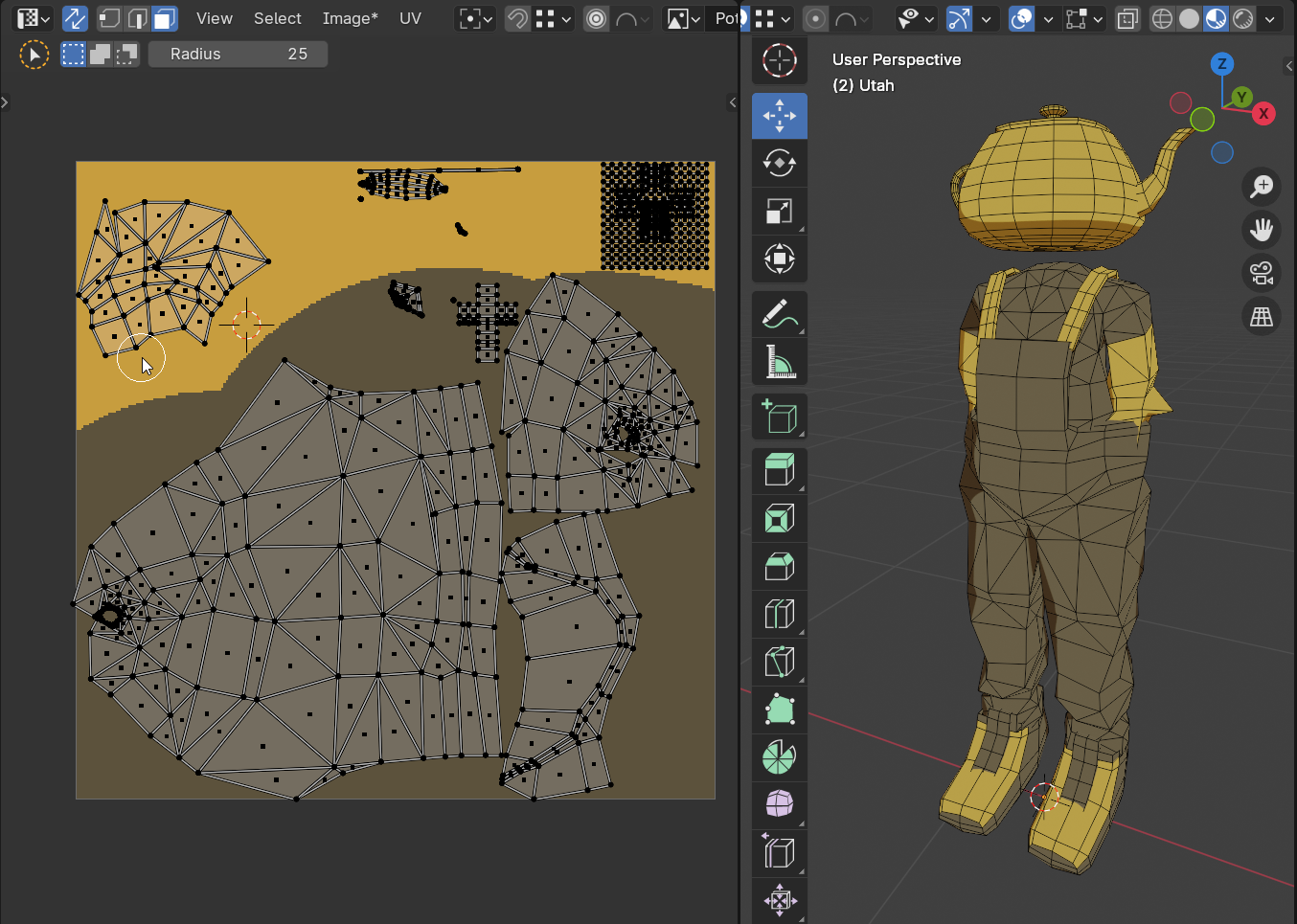
Task: Select the Shrink/Fatten tool
Action: (x=780, y=901)
